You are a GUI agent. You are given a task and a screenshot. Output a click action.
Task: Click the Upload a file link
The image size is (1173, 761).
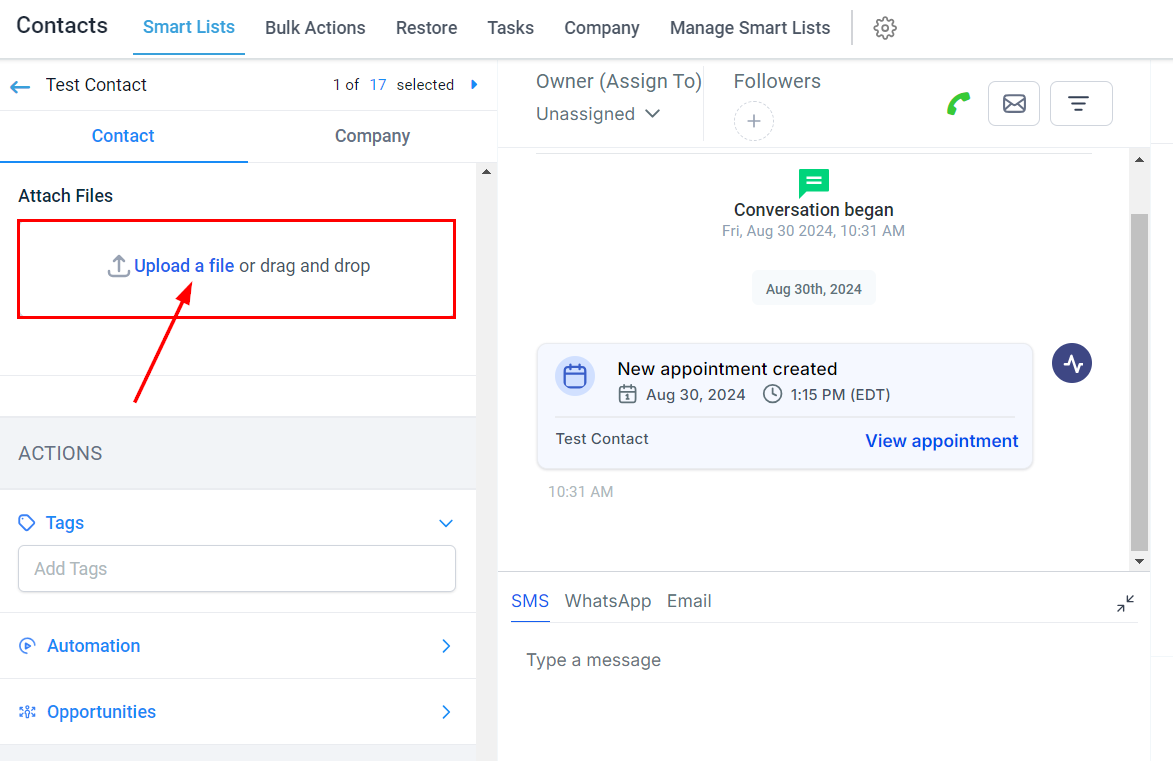click(184, 266)
